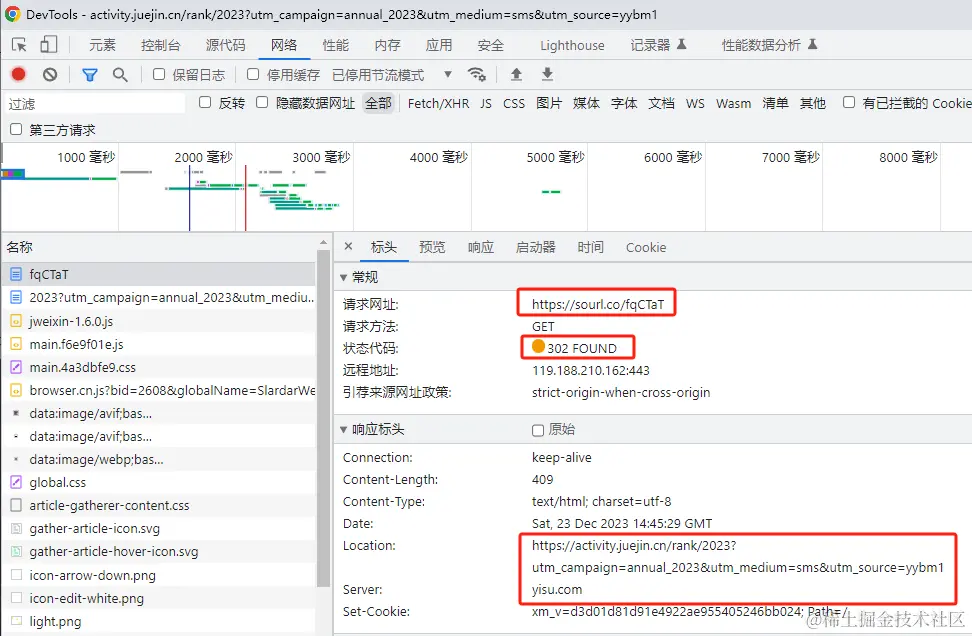This screenshot has height=636, width=972.
Task: Clear the network log with the clear icon
Action: [x=50, y=74]
